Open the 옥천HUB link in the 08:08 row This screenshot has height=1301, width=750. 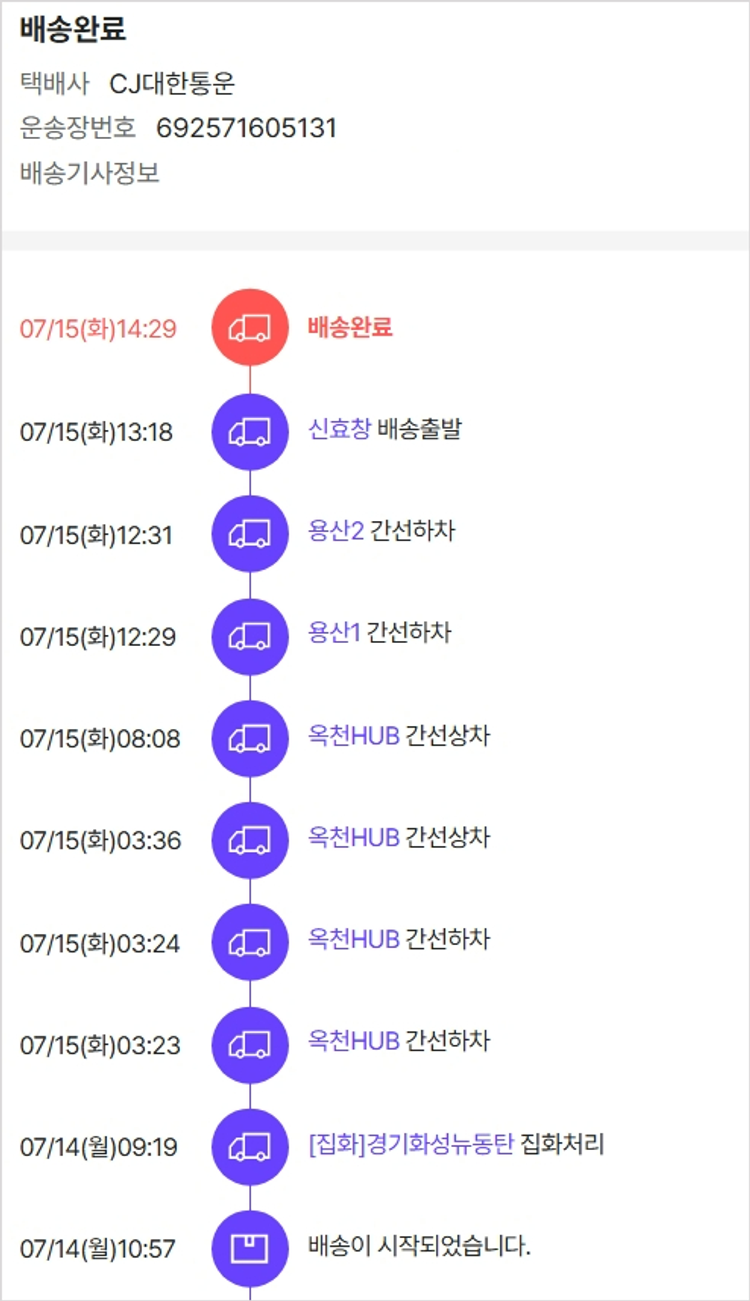[x=354, y=737]
